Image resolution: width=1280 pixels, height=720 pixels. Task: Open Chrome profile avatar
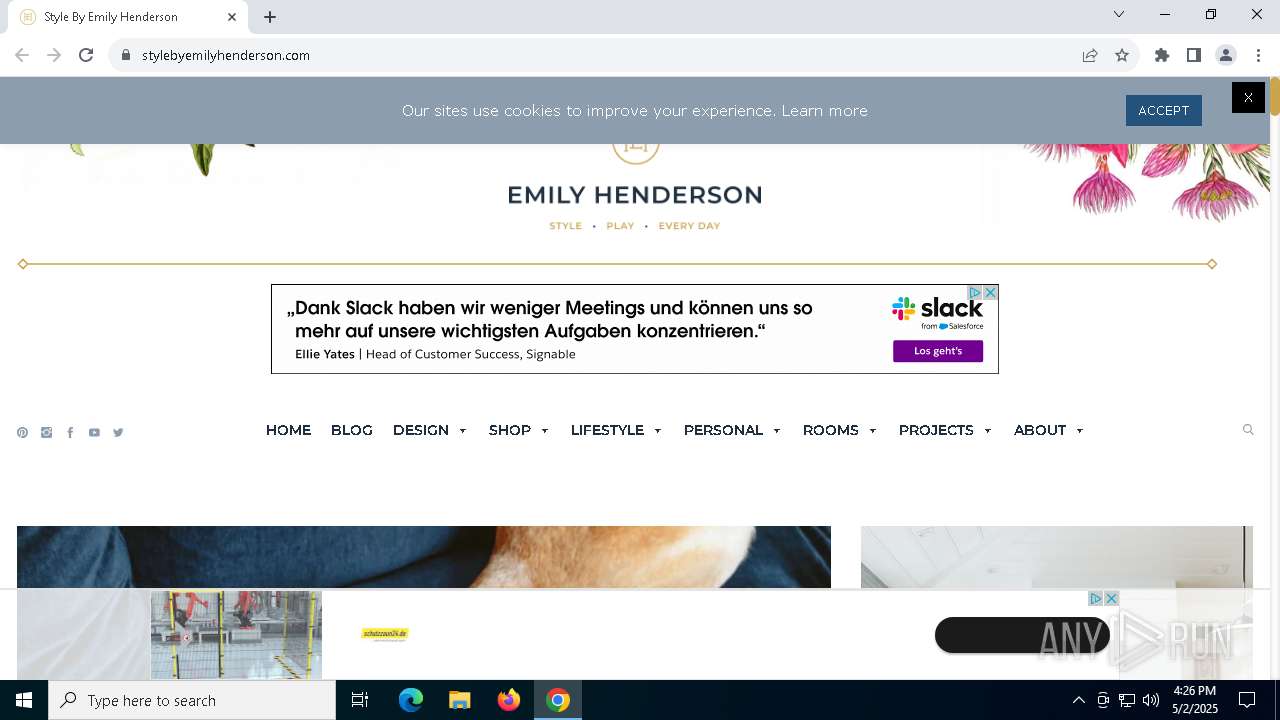(x=1226, y=55)
